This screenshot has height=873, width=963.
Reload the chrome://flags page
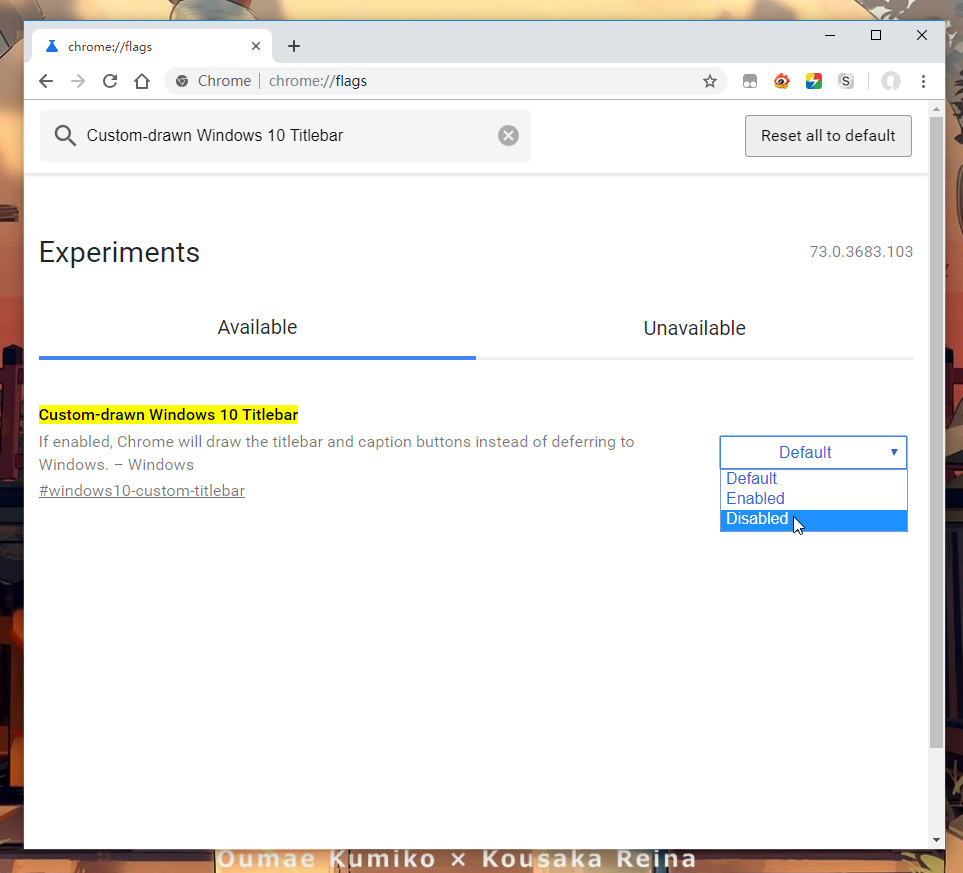pyautogui.click(x=110, y=81)
